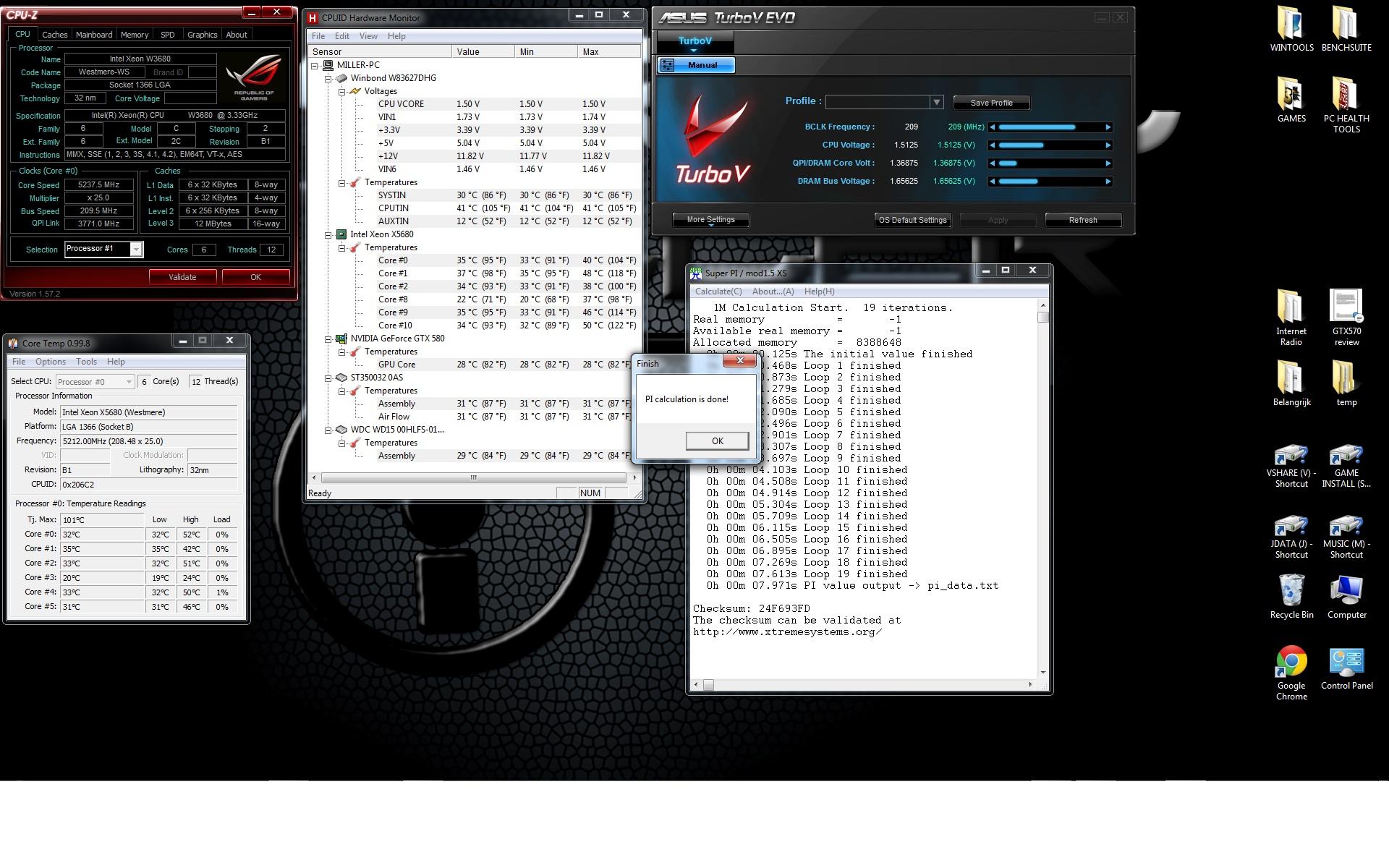Open the Computer desktop icon
1389x868 pixels.
(x=1346, y=597)
